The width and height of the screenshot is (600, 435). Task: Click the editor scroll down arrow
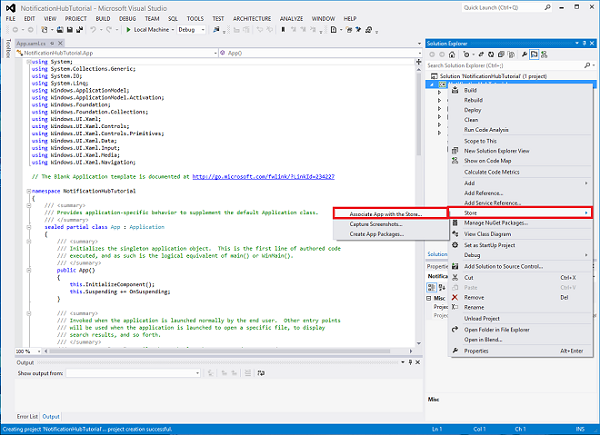point(419,343)
